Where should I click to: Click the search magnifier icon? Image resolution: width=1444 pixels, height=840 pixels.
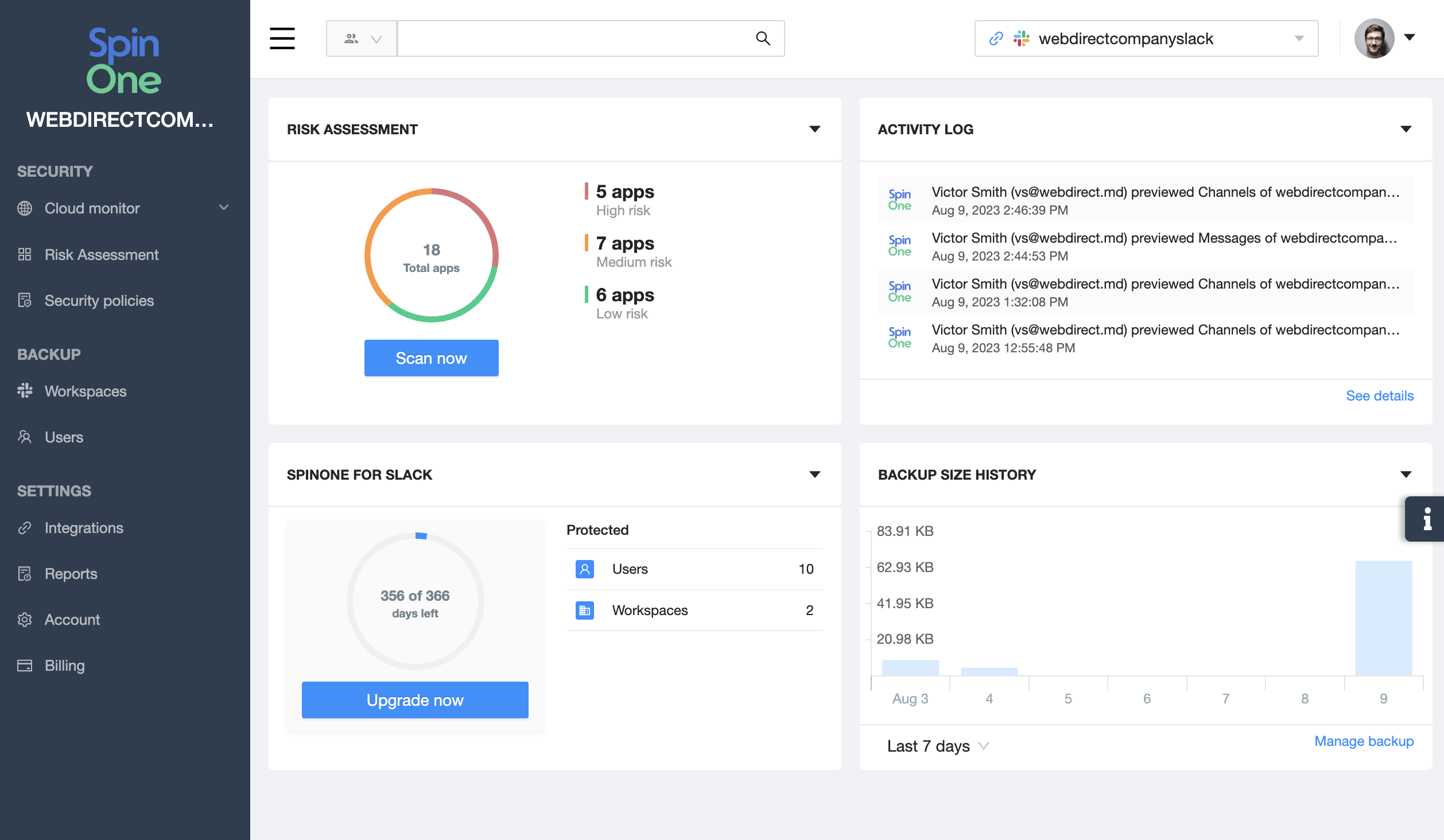click(x=763, y=38)
